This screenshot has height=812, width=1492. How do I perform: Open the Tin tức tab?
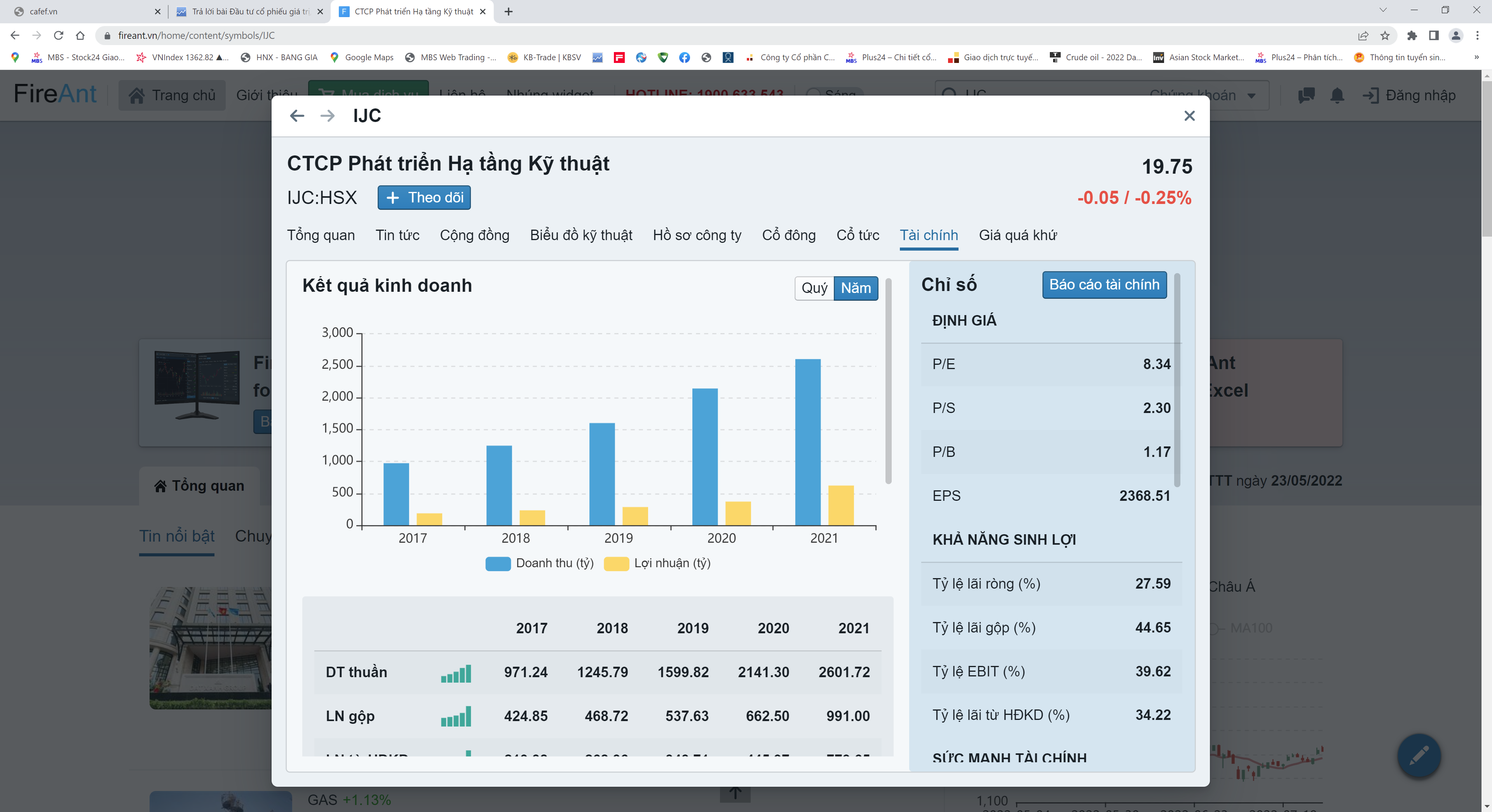[397, 235]
